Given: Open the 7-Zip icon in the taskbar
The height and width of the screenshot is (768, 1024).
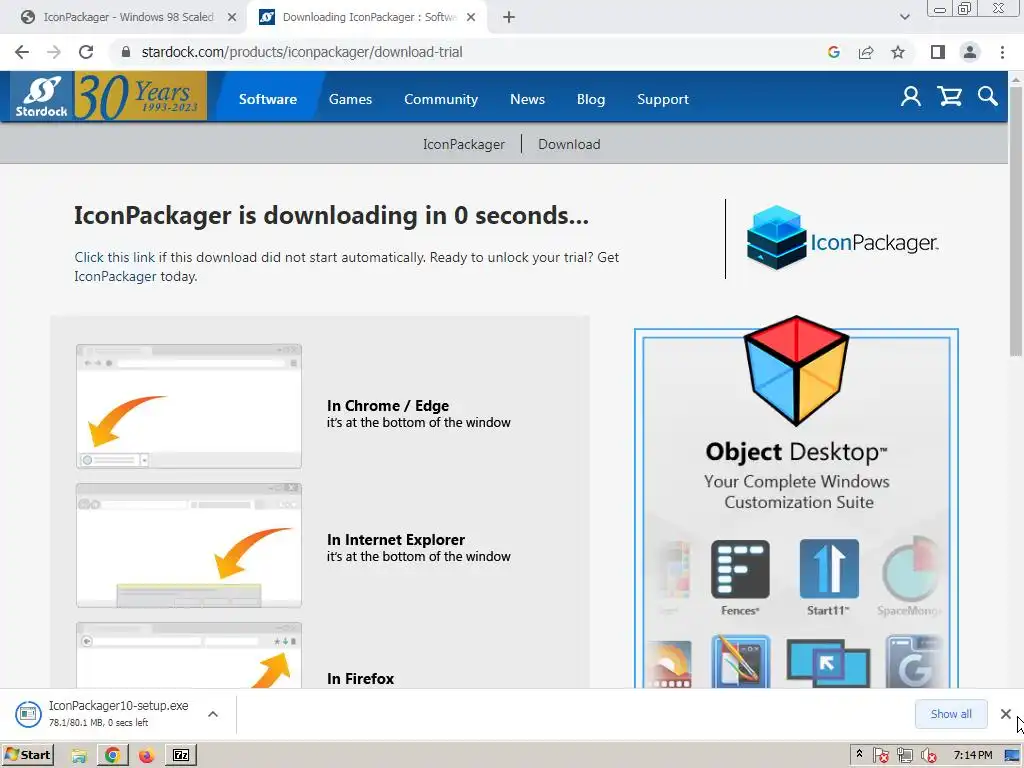Looking at the screenshot, I should pyautogui.click(x=181, y=756).
